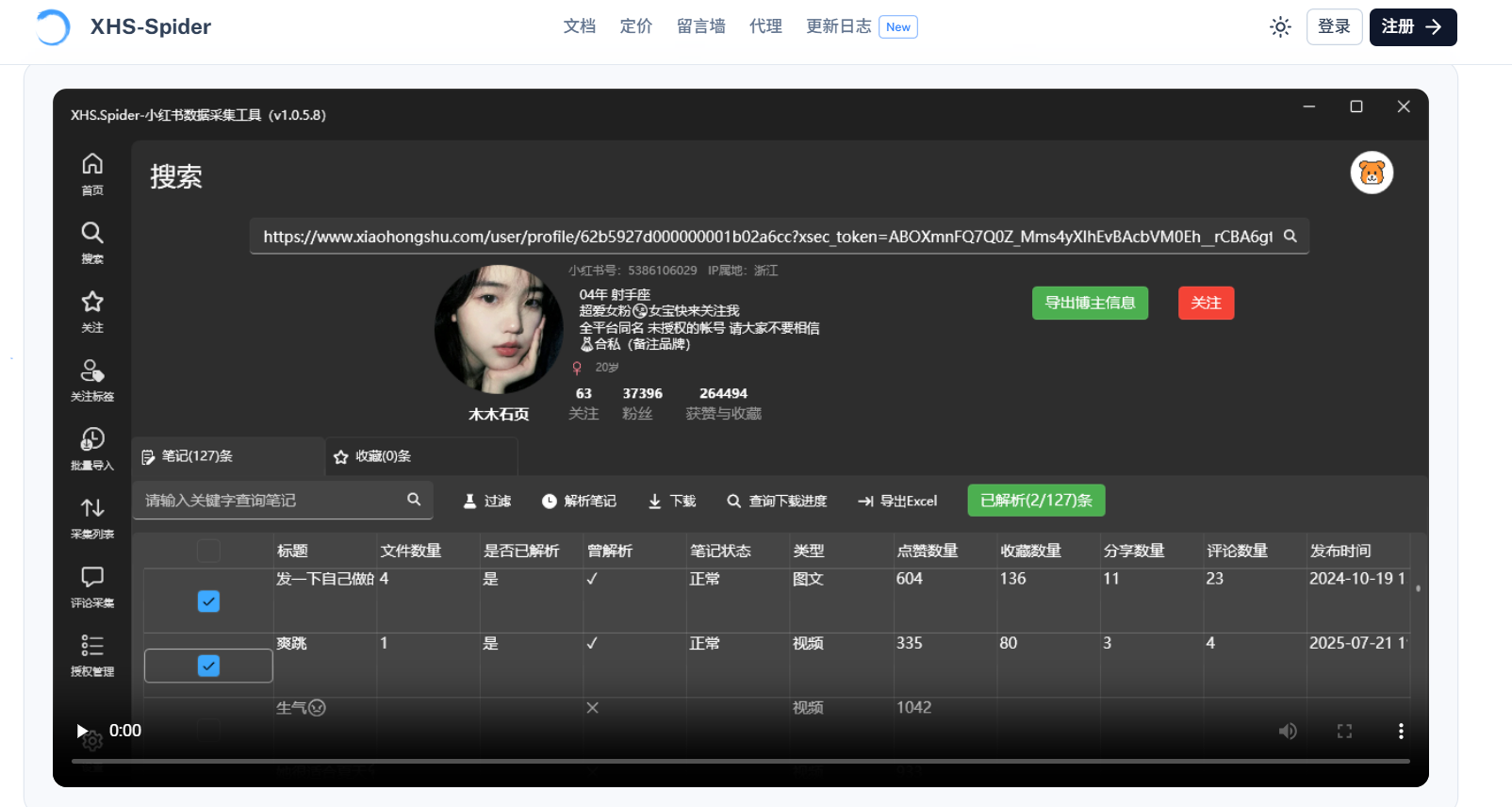Click the XHS-Spider logo icon

(x=53, y=27)
